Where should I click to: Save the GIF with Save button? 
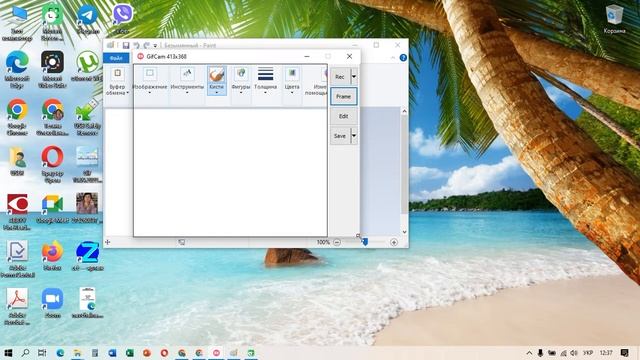coord(340,136)
